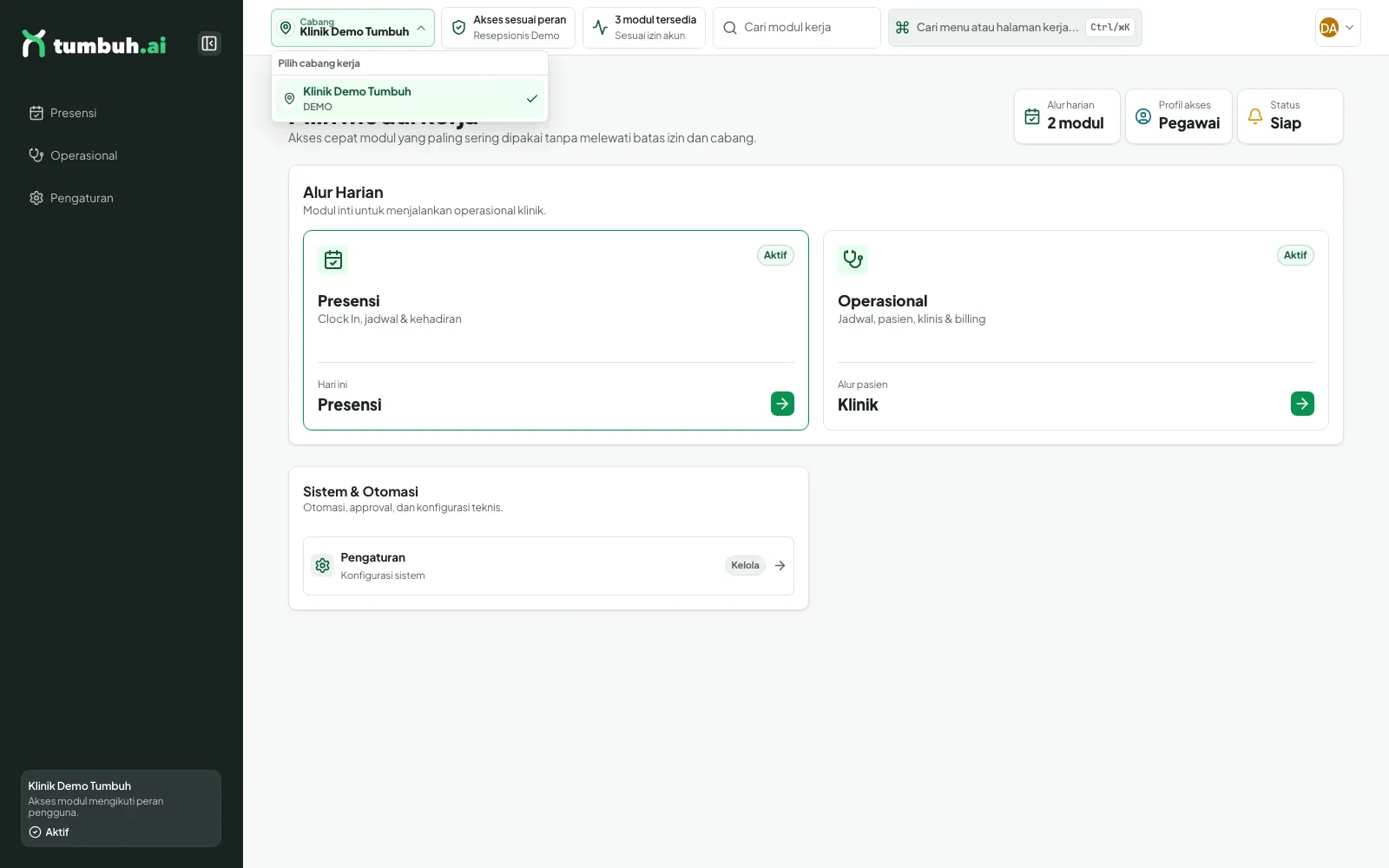Click the Akses sesuai peran badge
The width and height of the screenshot is (1389, 868).
tap(508, 28)
